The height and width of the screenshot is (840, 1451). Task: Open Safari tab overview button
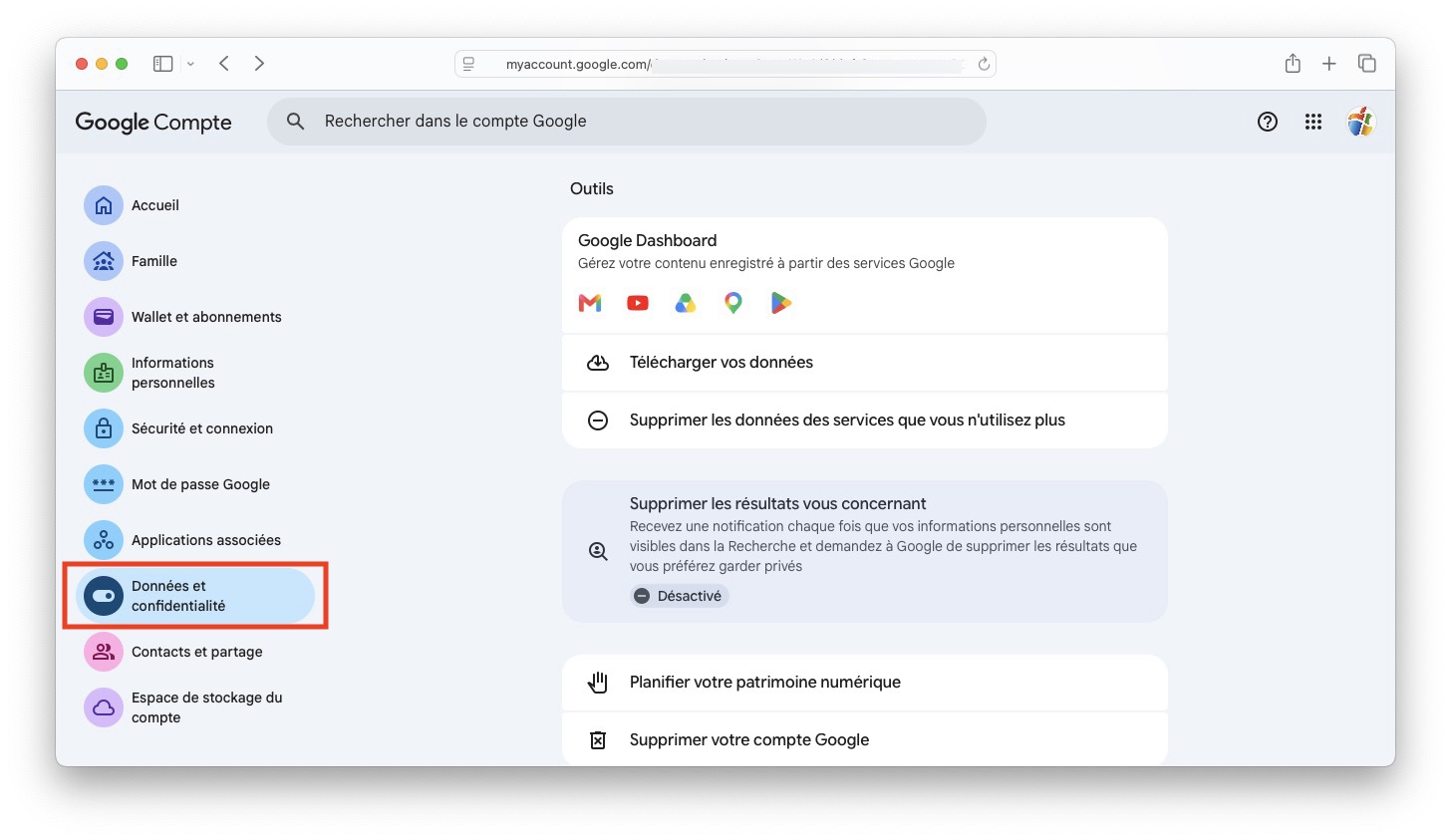tap(1367, 64)
